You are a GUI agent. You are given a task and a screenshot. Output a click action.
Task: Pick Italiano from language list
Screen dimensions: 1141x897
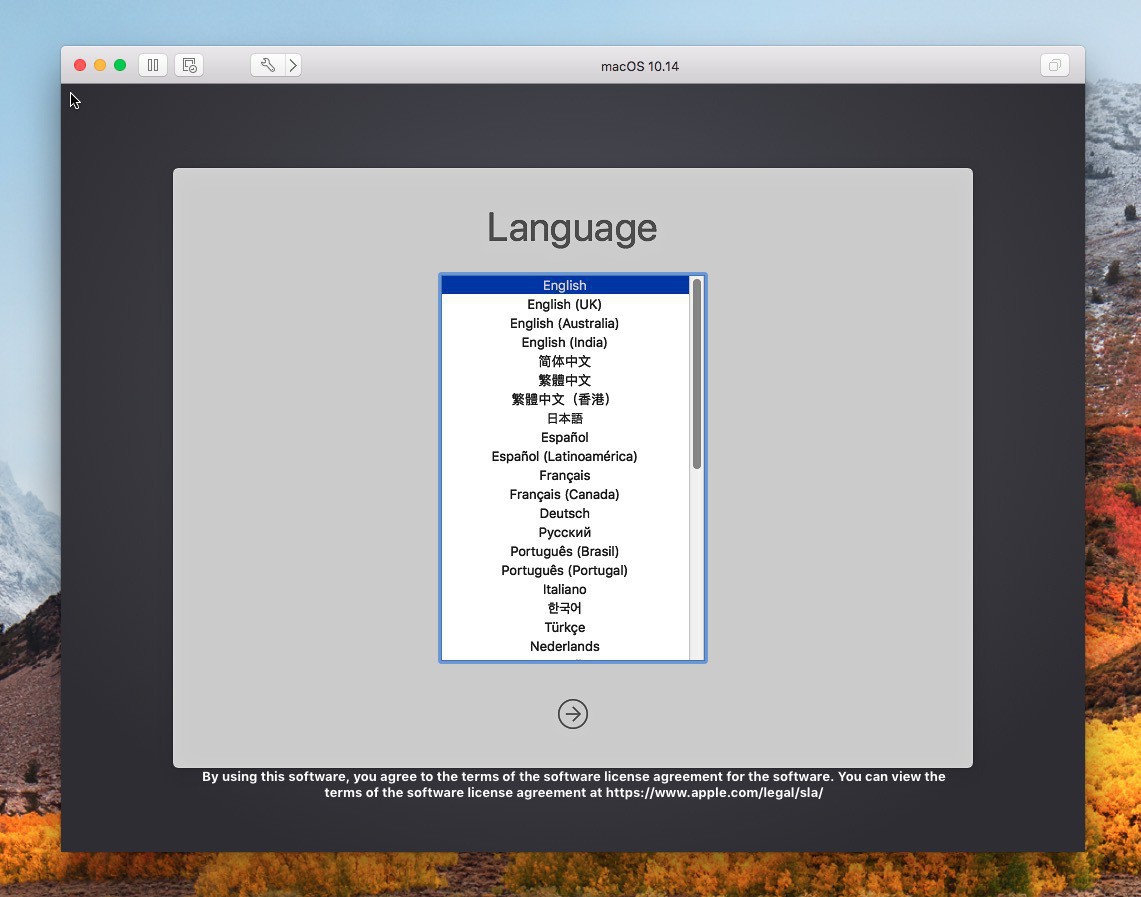click(564, 589)
